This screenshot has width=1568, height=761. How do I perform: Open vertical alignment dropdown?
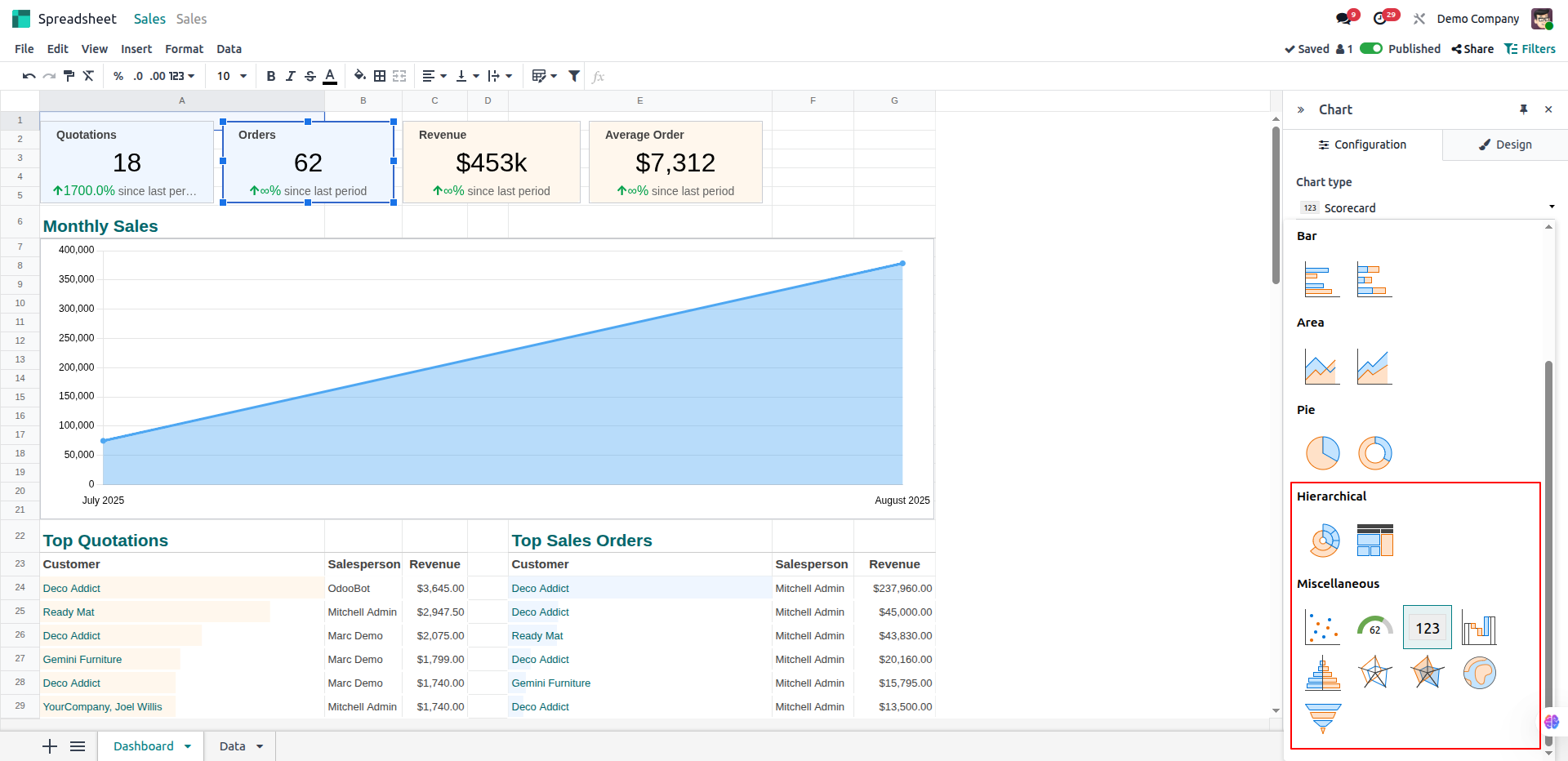tap(467, 76)
